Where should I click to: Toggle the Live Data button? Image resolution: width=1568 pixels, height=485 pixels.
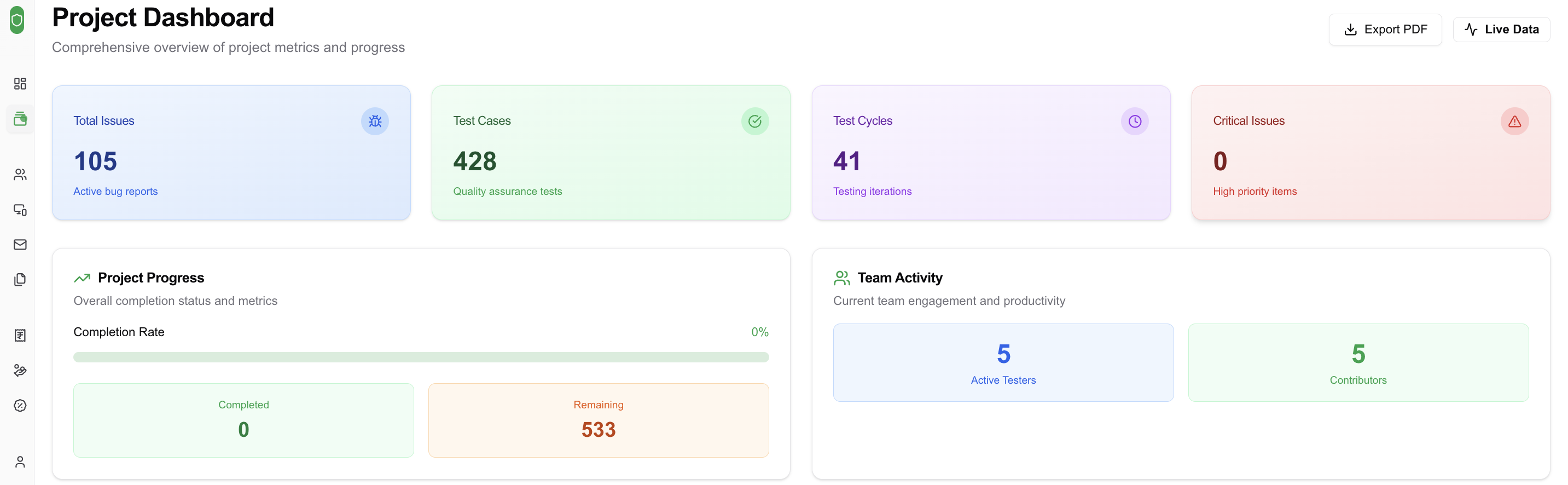pos(1501,29)
